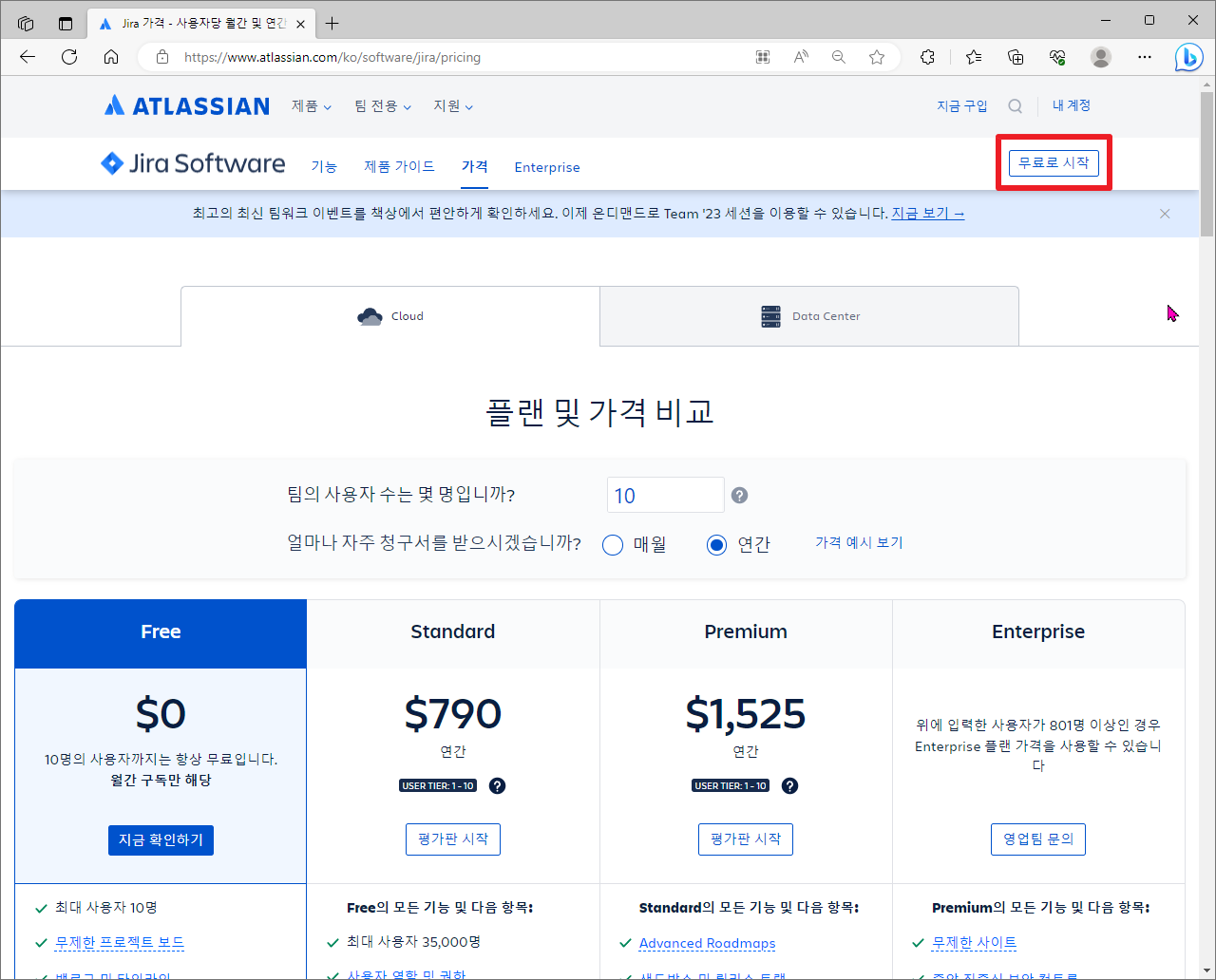Expand the 지원 dropdown menu
Screen dimensions: 1216x980
pyautogui.click(x=453, y=106)
